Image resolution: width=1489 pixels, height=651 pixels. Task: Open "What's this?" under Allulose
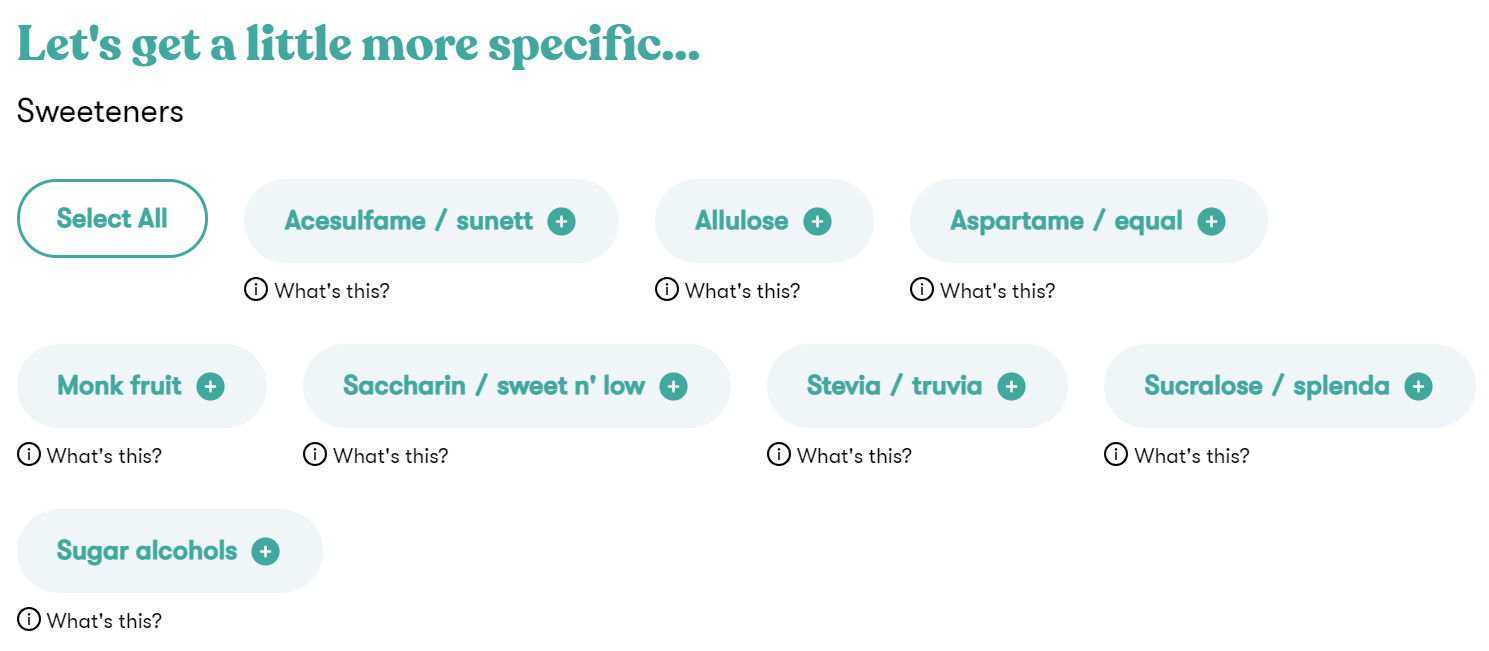(x=728, y=290)
